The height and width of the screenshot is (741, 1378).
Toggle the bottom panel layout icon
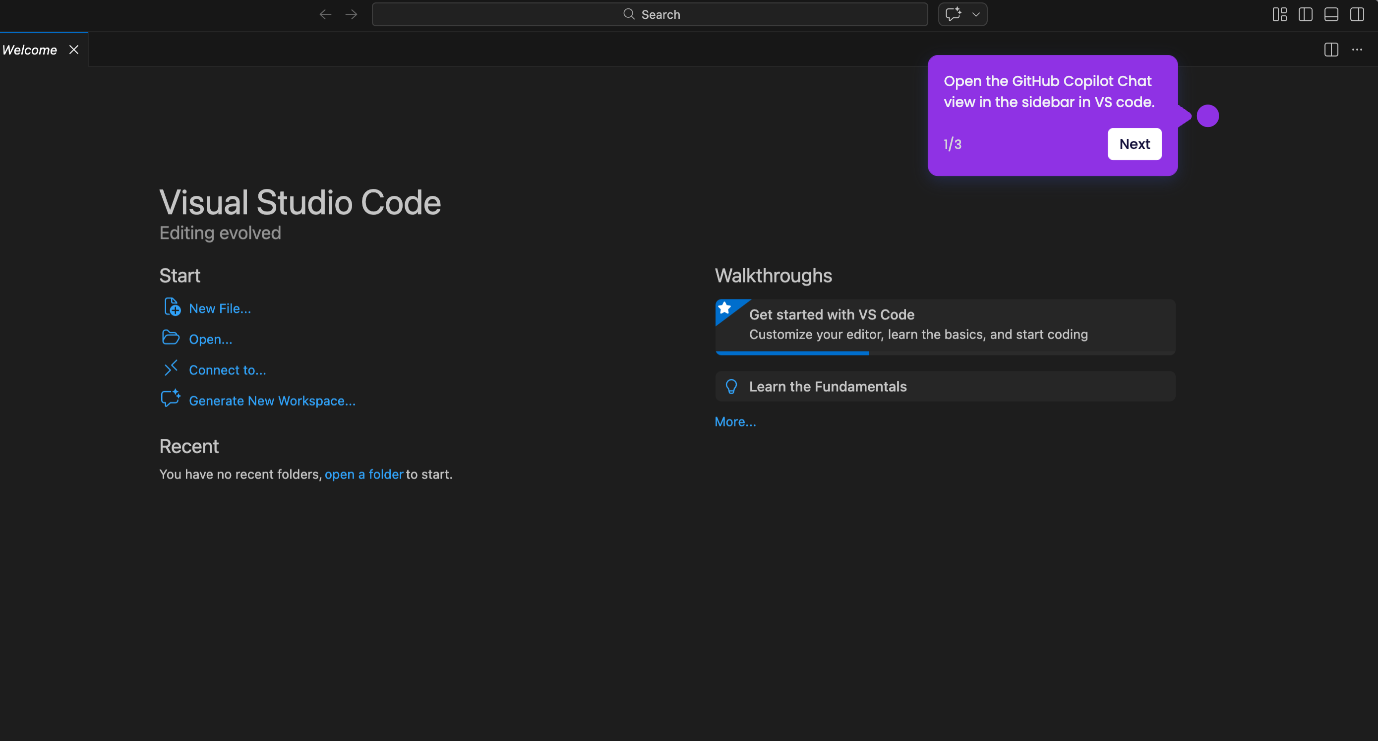coord(1331,14)
